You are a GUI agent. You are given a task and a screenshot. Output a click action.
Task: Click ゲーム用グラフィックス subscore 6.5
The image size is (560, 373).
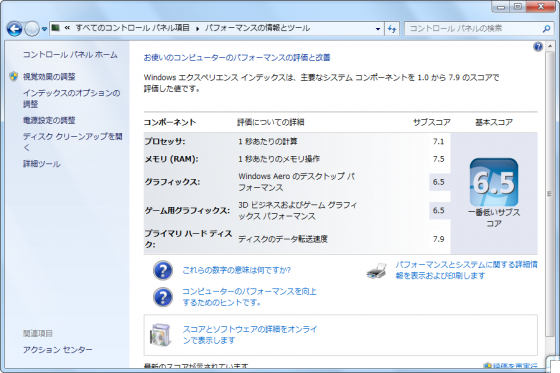click(x=439, y=210)
